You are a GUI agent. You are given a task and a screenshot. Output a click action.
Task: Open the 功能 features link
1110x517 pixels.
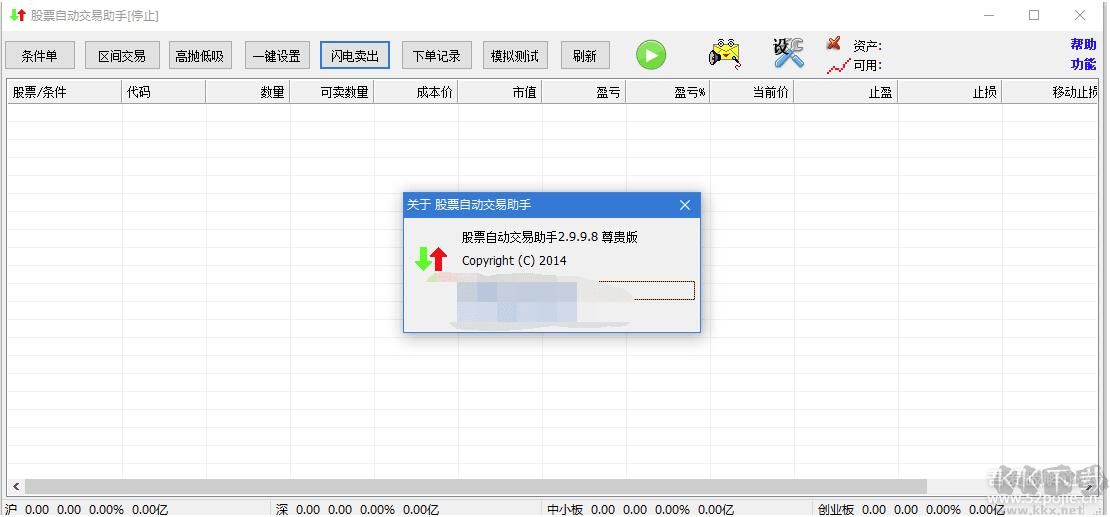[1083, 64]
